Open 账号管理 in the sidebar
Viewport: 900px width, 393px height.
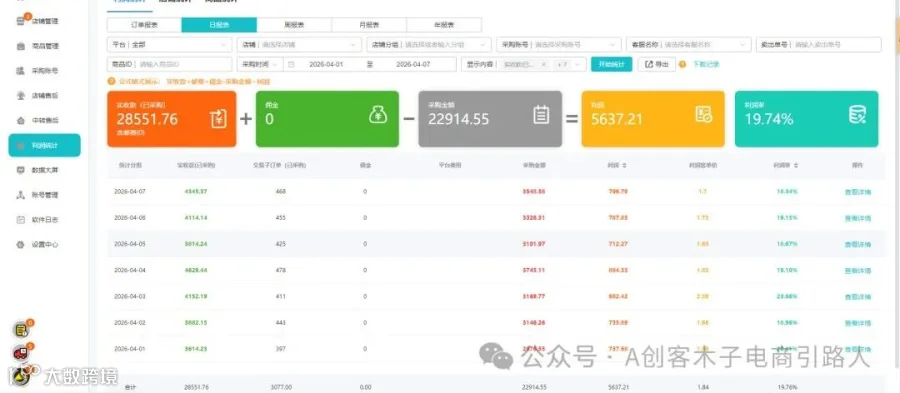click(x=44, y=195)
